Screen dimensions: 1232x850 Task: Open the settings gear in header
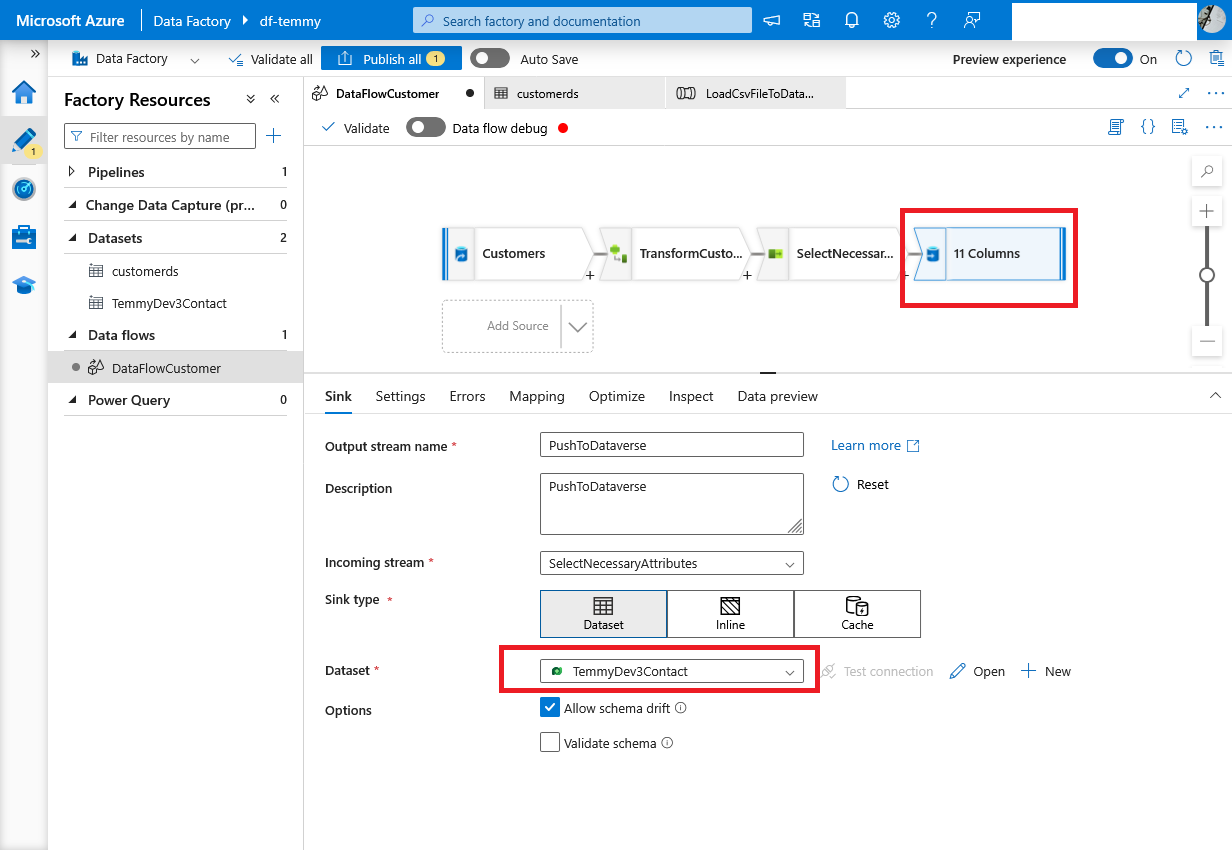point(891,20)
